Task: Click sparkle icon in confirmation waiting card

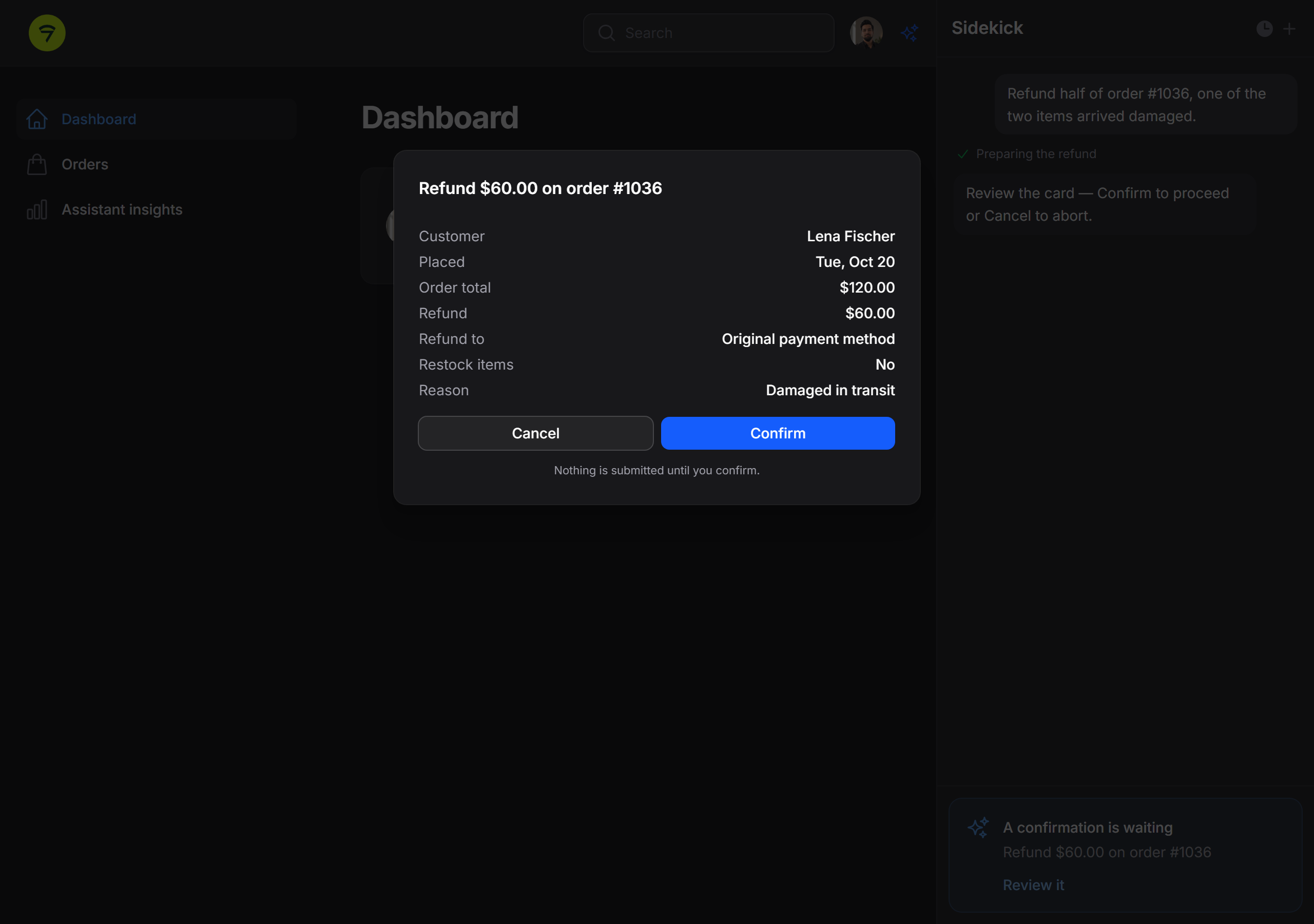Action: tap(978, 827)
